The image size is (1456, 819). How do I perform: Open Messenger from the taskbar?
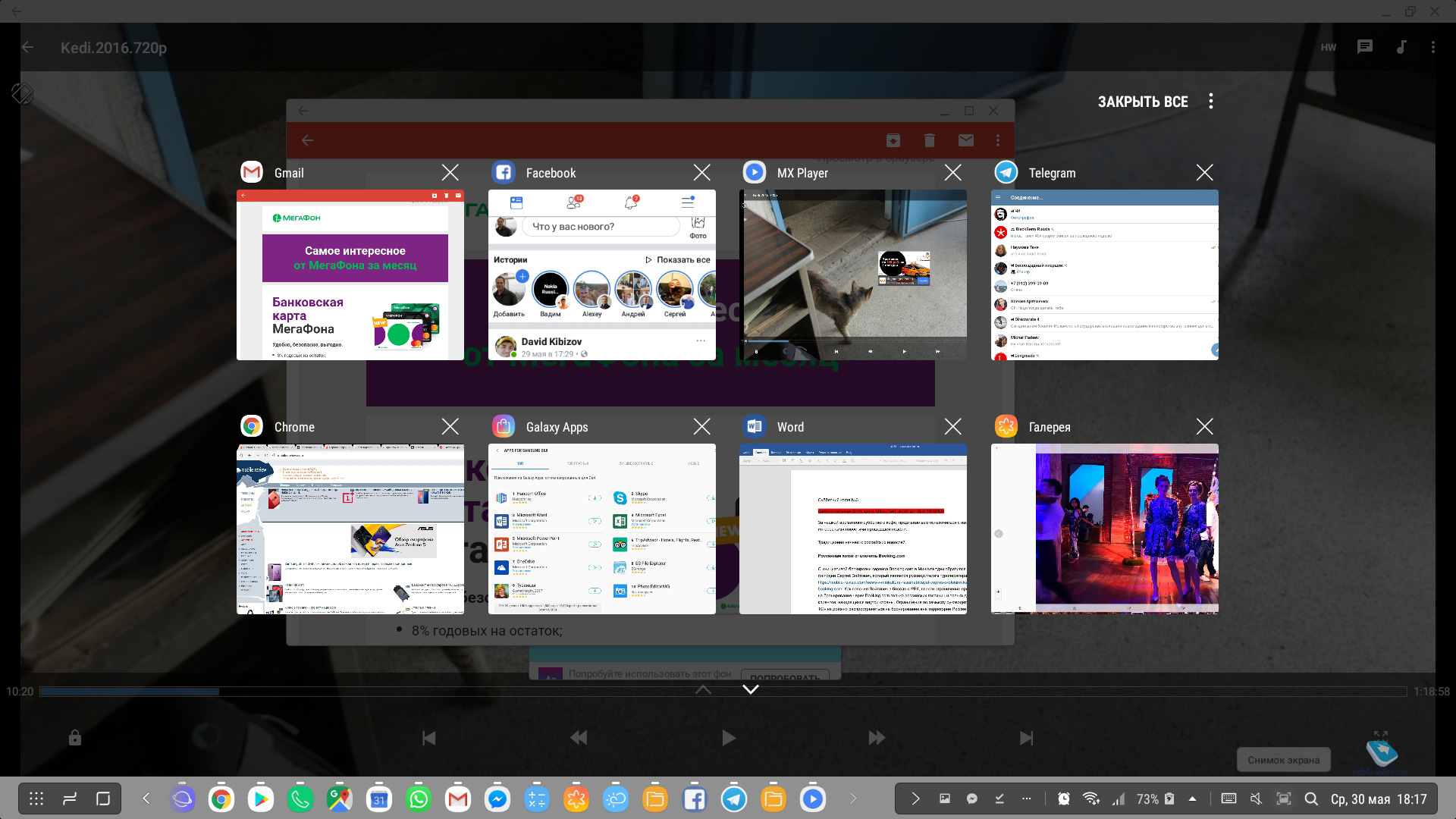(x=497, y=799)
